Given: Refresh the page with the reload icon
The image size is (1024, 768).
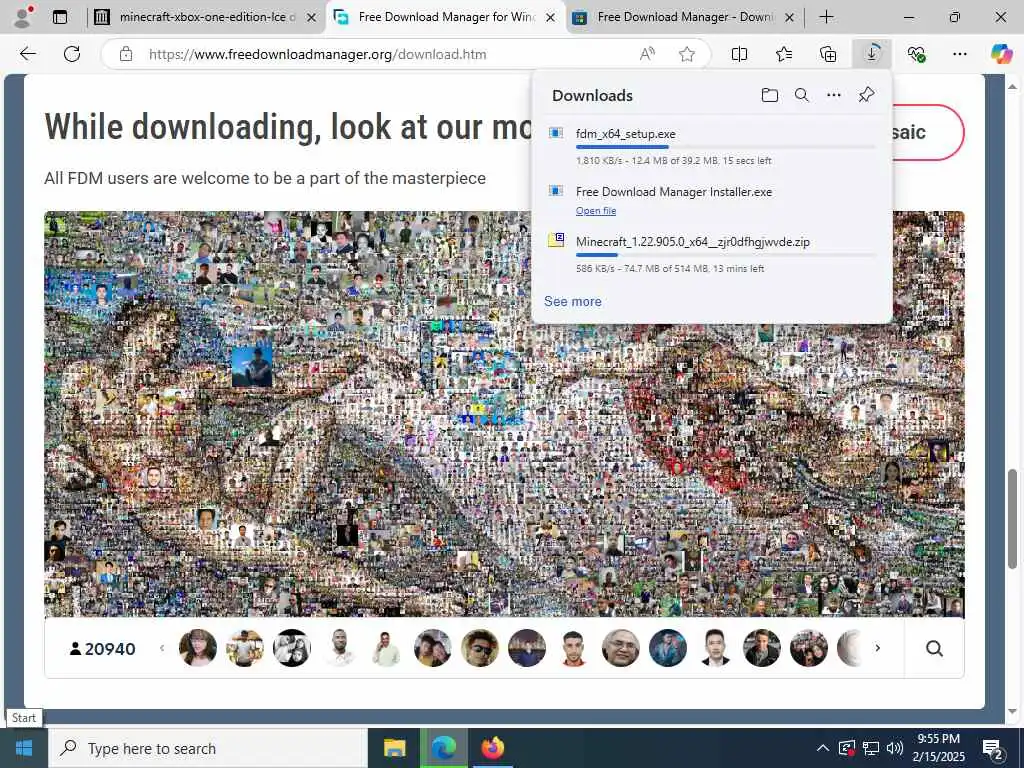Looking at the screenshot, I should click(x=72, y=54).
